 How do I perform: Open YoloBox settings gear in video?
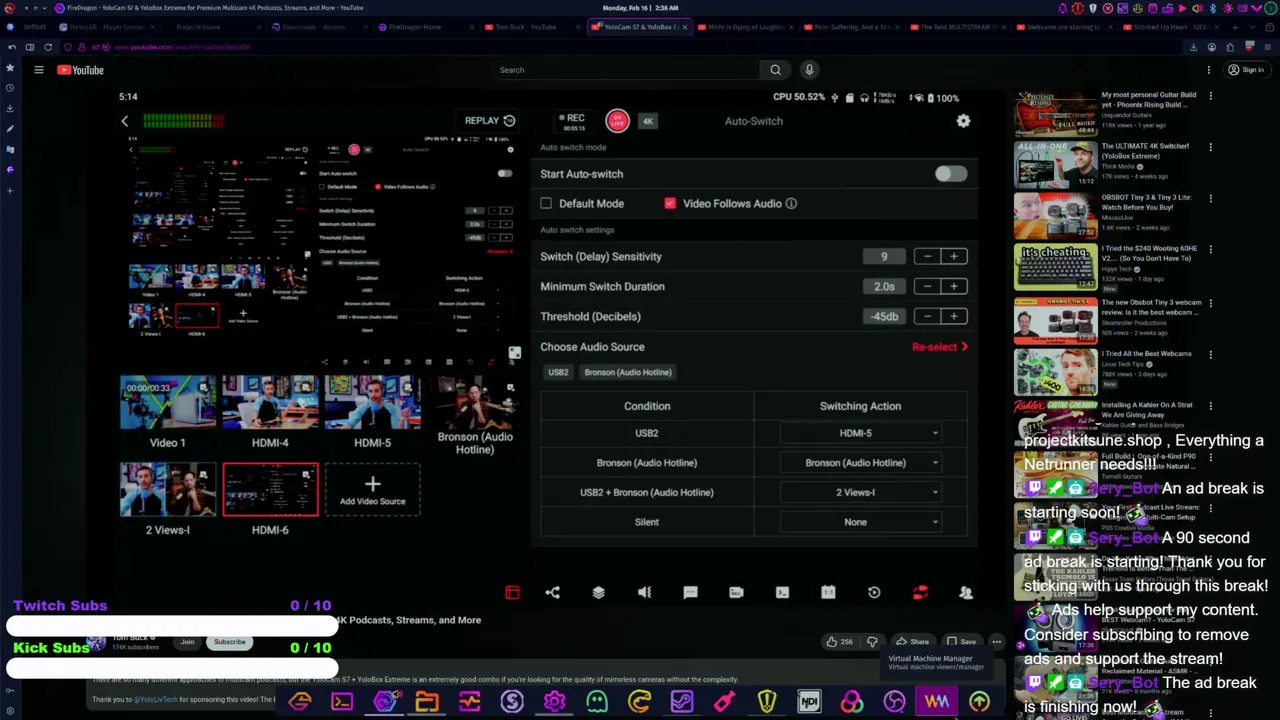[x=963, y=121]
